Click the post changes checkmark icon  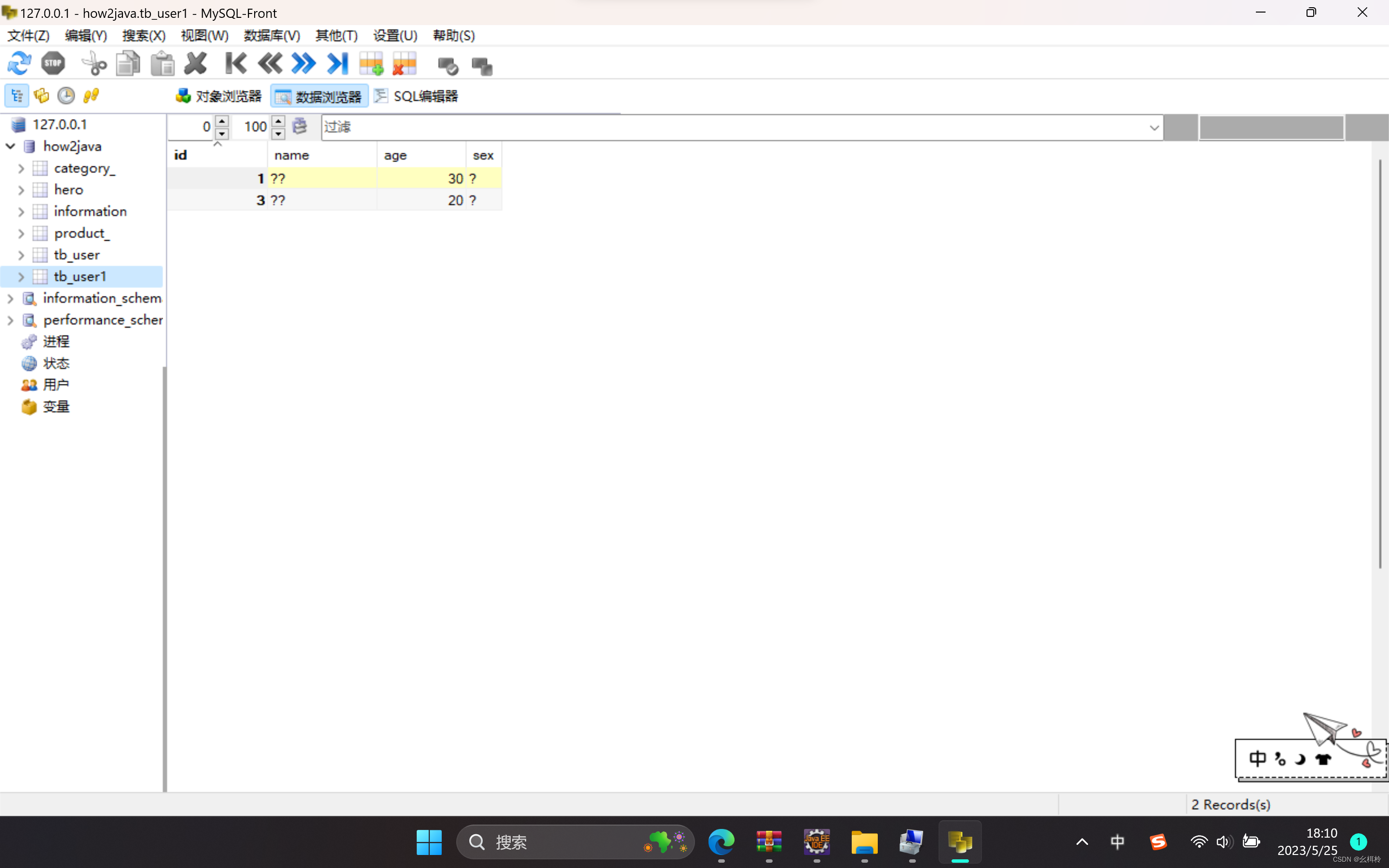447,66
